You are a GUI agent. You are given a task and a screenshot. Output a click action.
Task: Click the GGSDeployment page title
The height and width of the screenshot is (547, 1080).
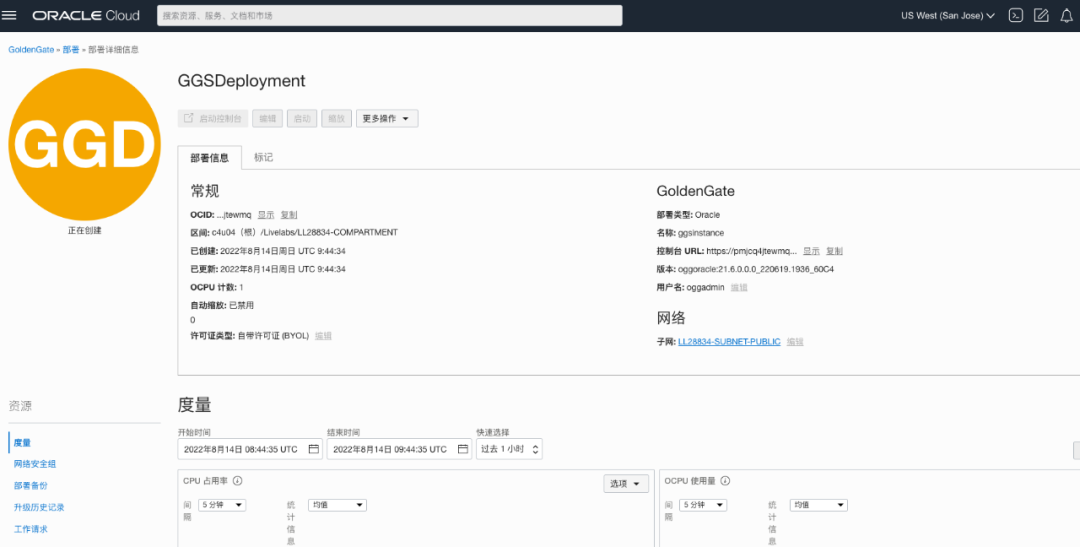pyautogui.click(x=241, y=81)
